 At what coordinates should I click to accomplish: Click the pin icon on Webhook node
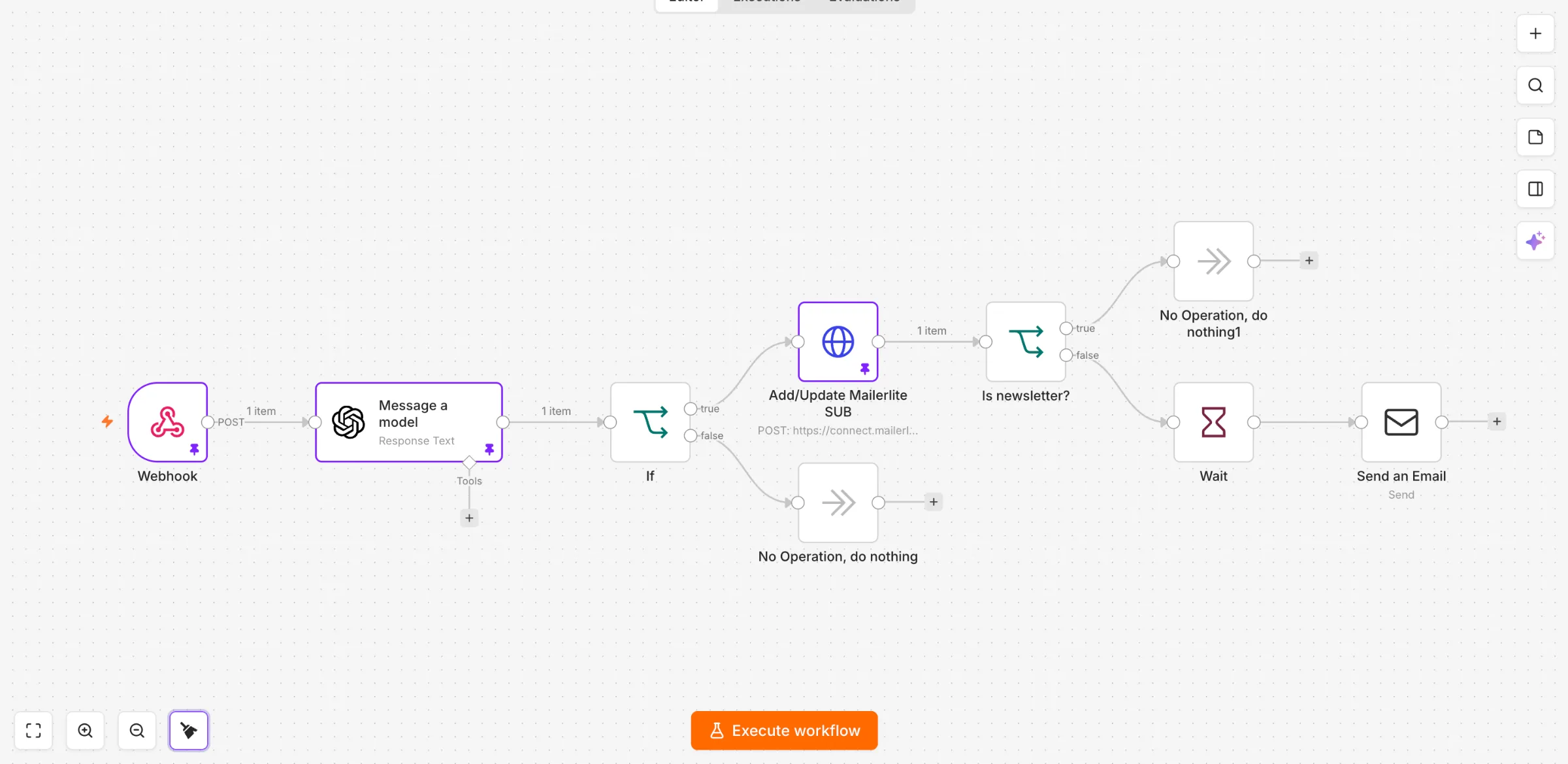(194, 449)
